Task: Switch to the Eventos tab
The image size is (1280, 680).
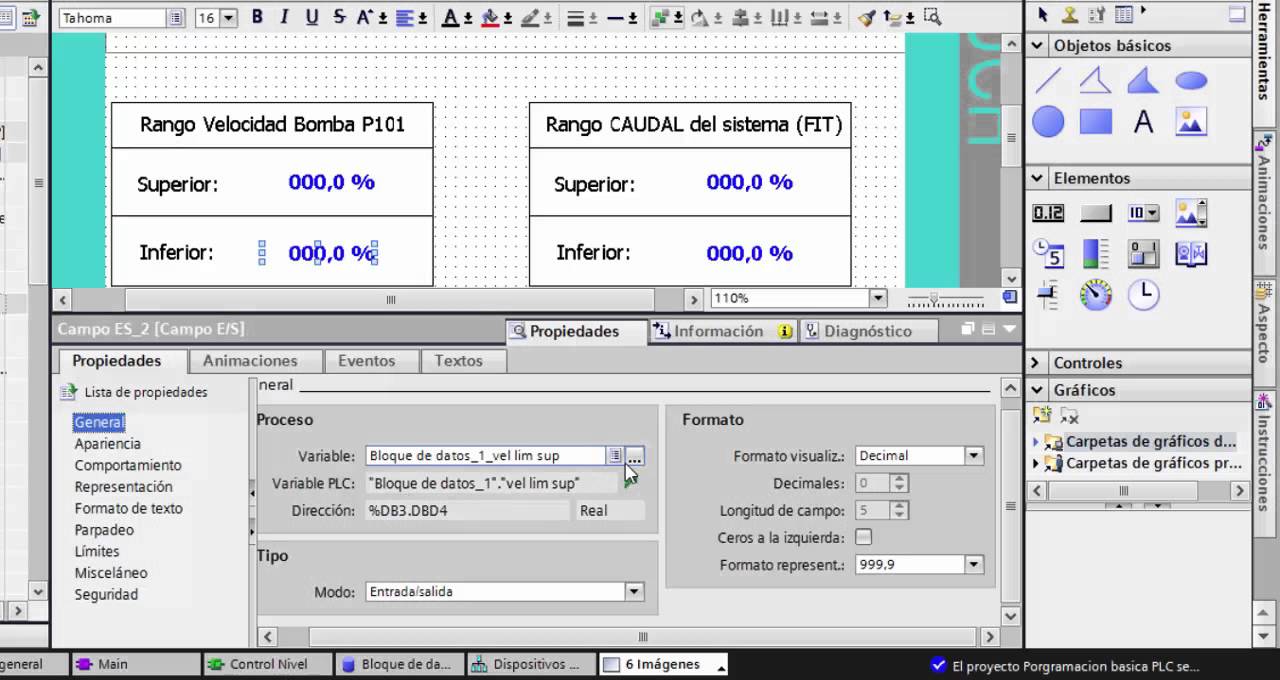Action: tap(366, 361)
